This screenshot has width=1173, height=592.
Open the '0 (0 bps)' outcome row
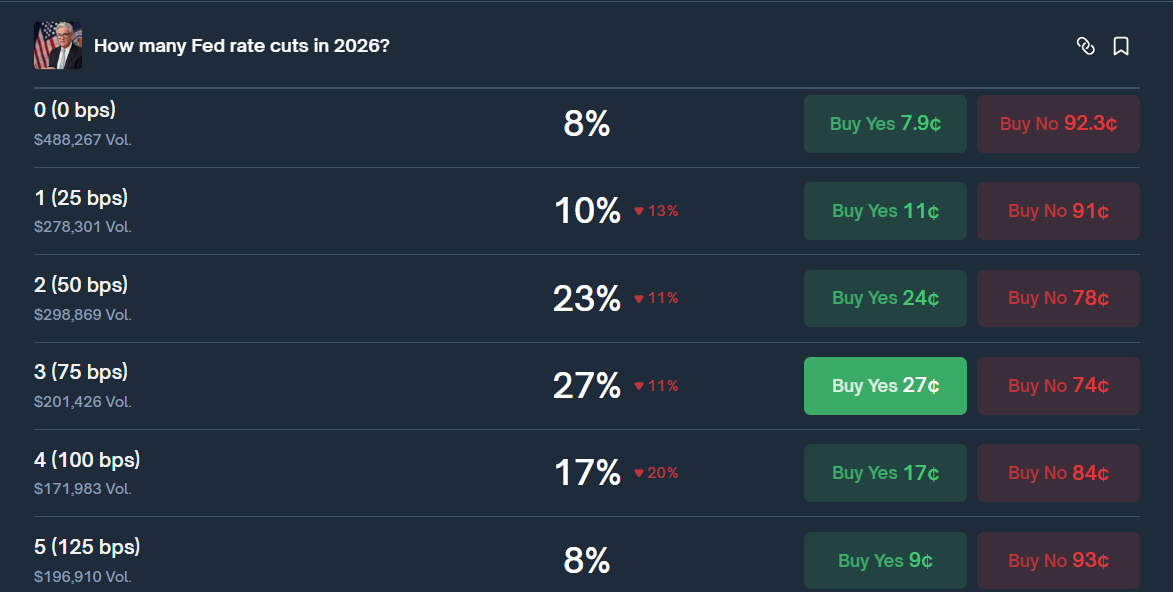(x=75, y=110)
